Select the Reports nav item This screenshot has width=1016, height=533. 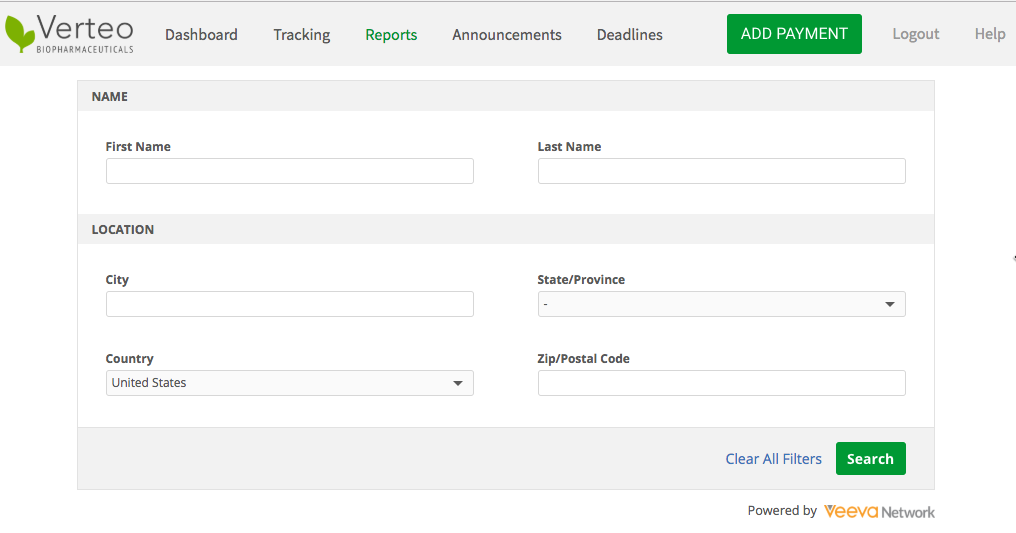pyautogui.click(x=391, y=35)
